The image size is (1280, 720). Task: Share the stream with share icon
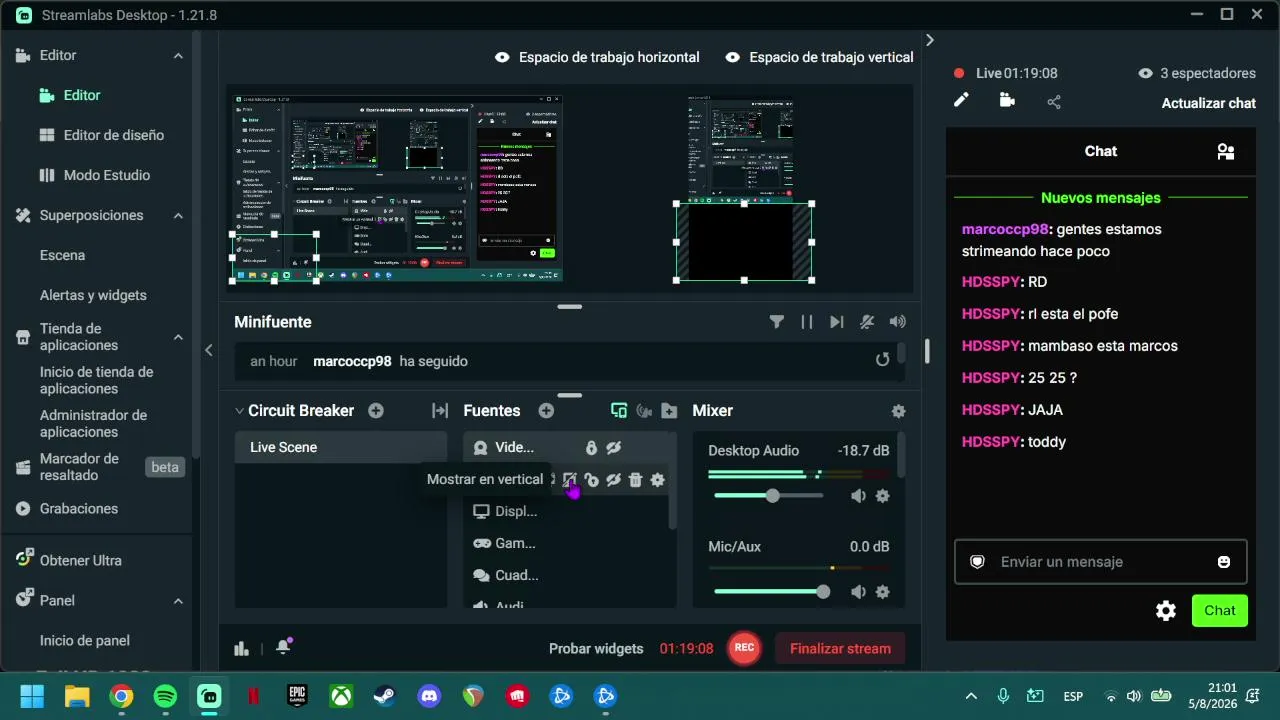tap(1054, 102)
